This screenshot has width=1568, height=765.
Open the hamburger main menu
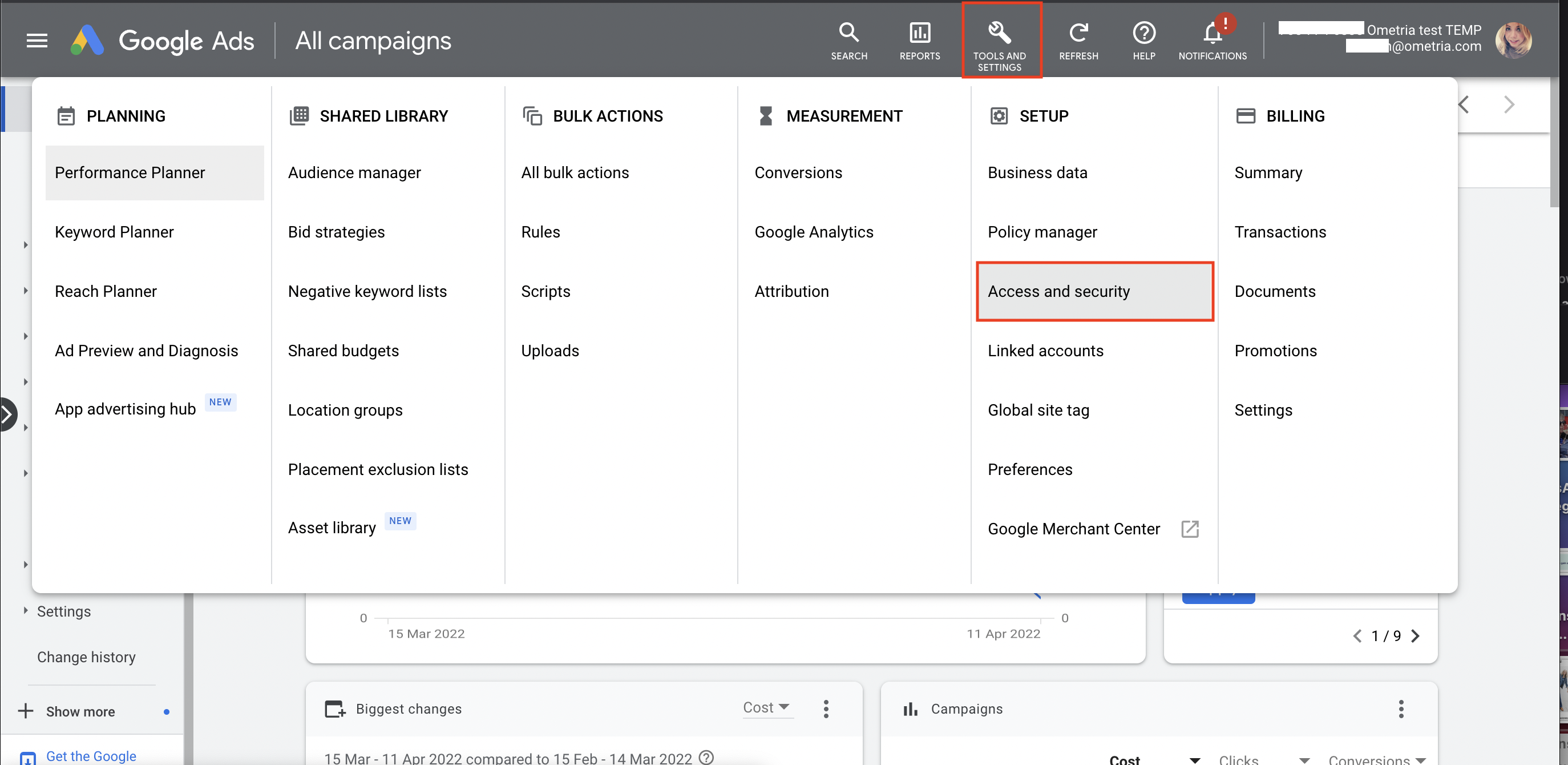tap(37, 41)
